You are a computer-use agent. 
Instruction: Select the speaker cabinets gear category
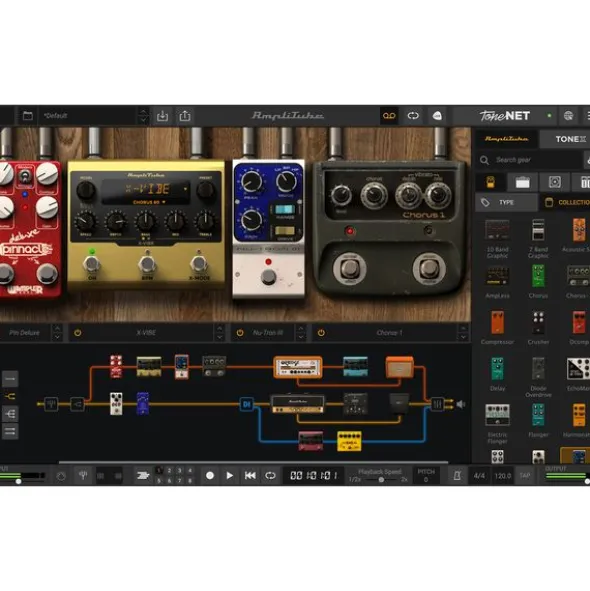pyautogui.click(x=555, y=182)
